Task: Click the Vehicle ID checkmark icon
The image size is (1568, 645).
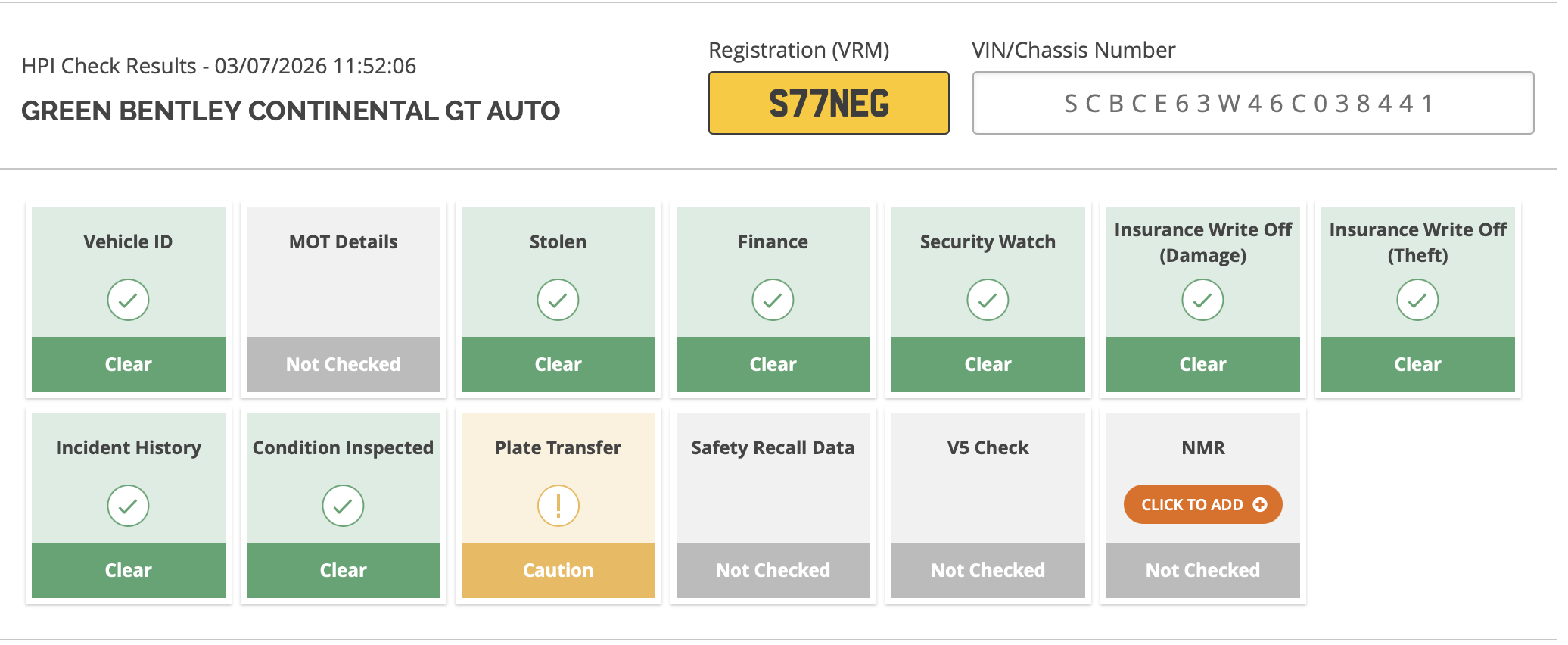Action: (128, 300)
